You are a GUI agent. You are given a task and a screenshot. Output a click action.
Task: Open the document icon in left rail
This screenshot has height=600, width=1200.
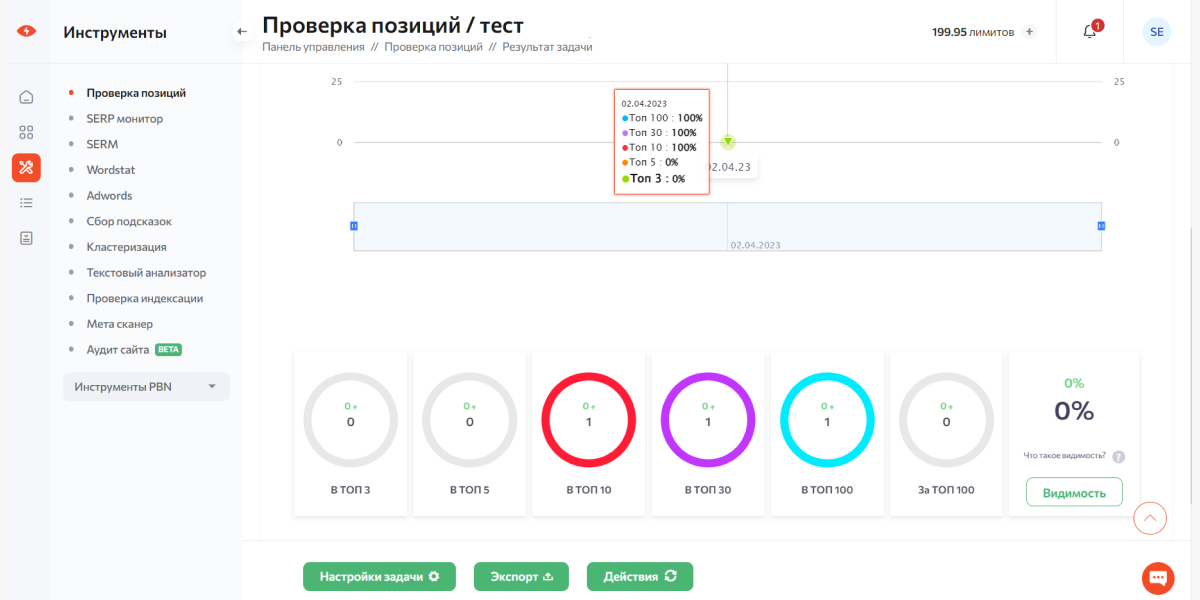(26, 238)
